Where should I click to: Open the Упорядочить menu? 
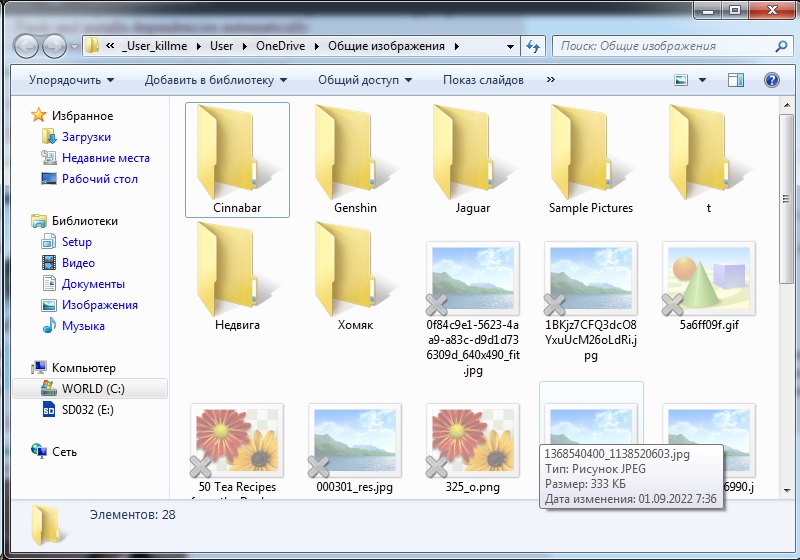pos(71,80)
